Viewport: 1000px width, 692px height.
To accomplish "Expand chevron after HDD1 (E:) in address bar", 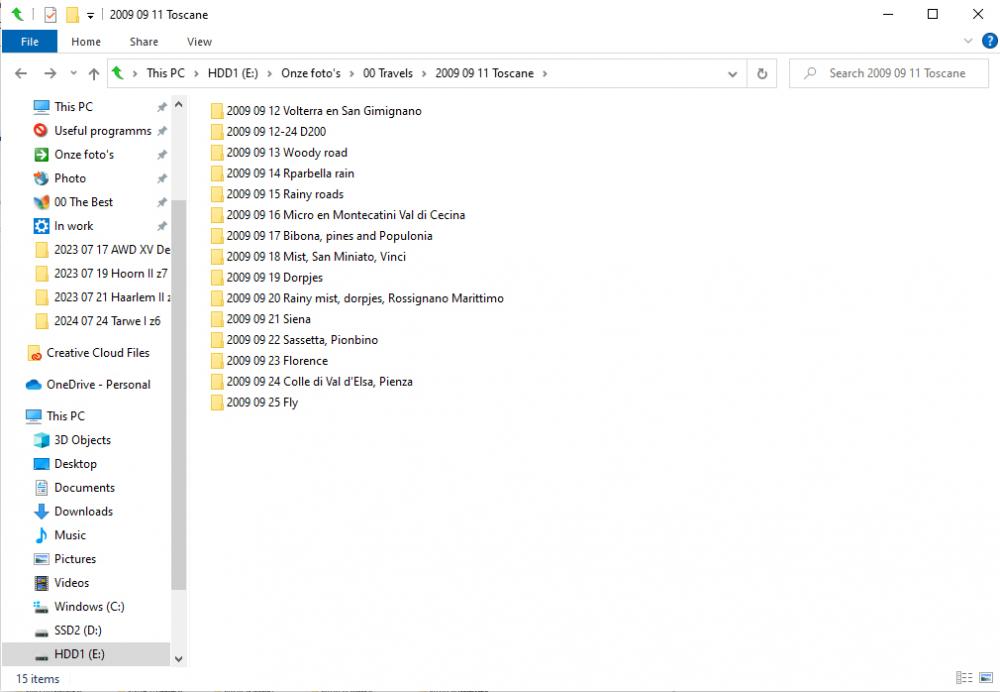I will (269, 74).
